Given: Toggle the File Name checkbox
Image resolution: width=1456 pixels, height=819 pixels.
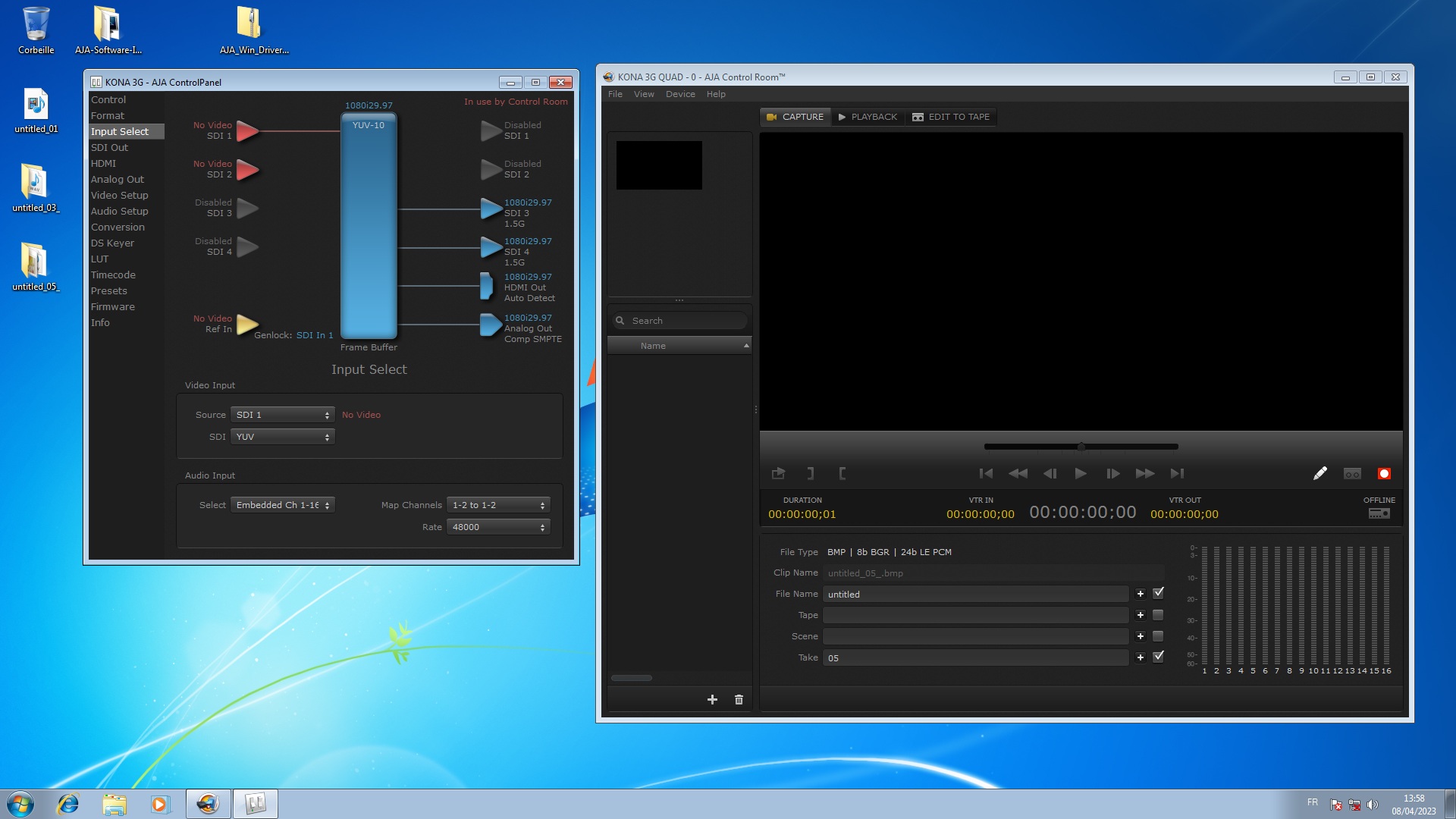Looking at the screenshot, I should pyautogui.click(x=1158, y=594).
